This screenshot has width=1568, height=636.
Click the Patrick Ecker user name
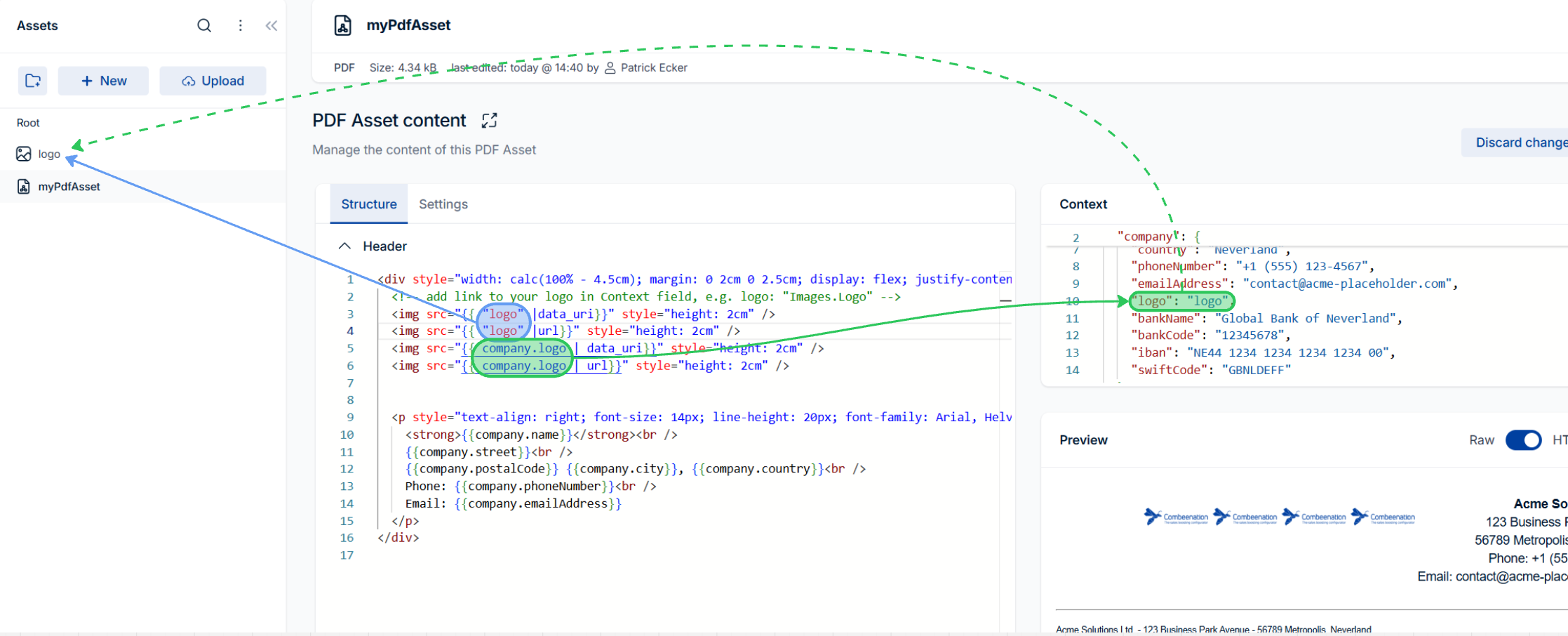click(653, 68)
